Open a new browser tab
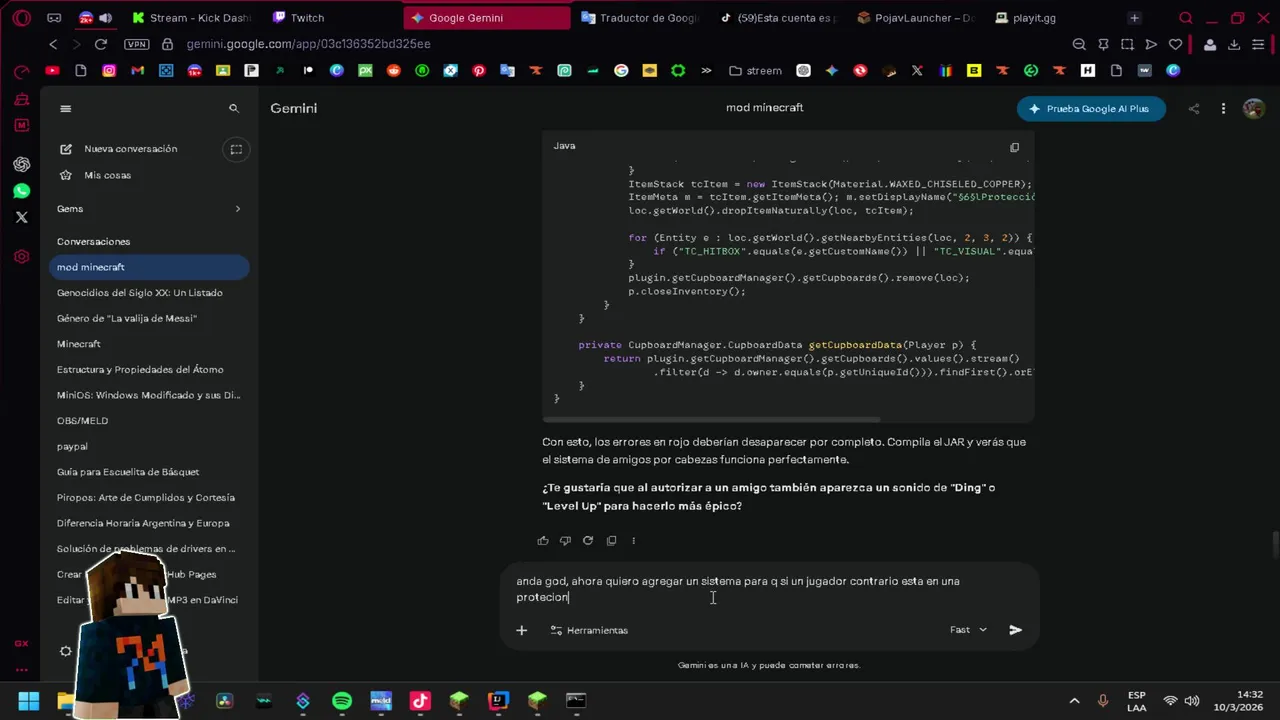This screenshot has height=720, width=1280. (x=1134, y=18)
